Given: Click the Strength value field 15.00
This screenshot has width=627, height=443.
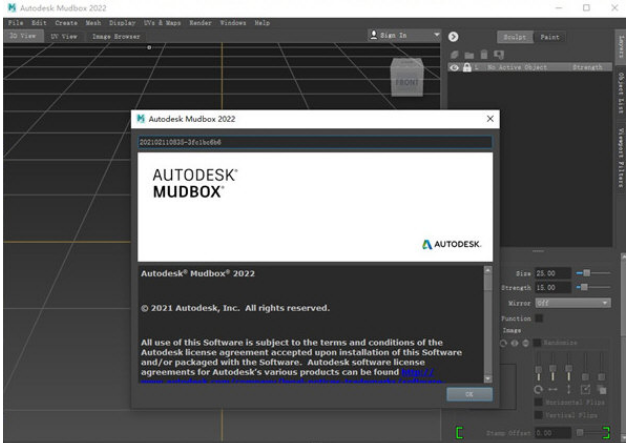Looking at the screenshot, I should [x=553, y=287].
